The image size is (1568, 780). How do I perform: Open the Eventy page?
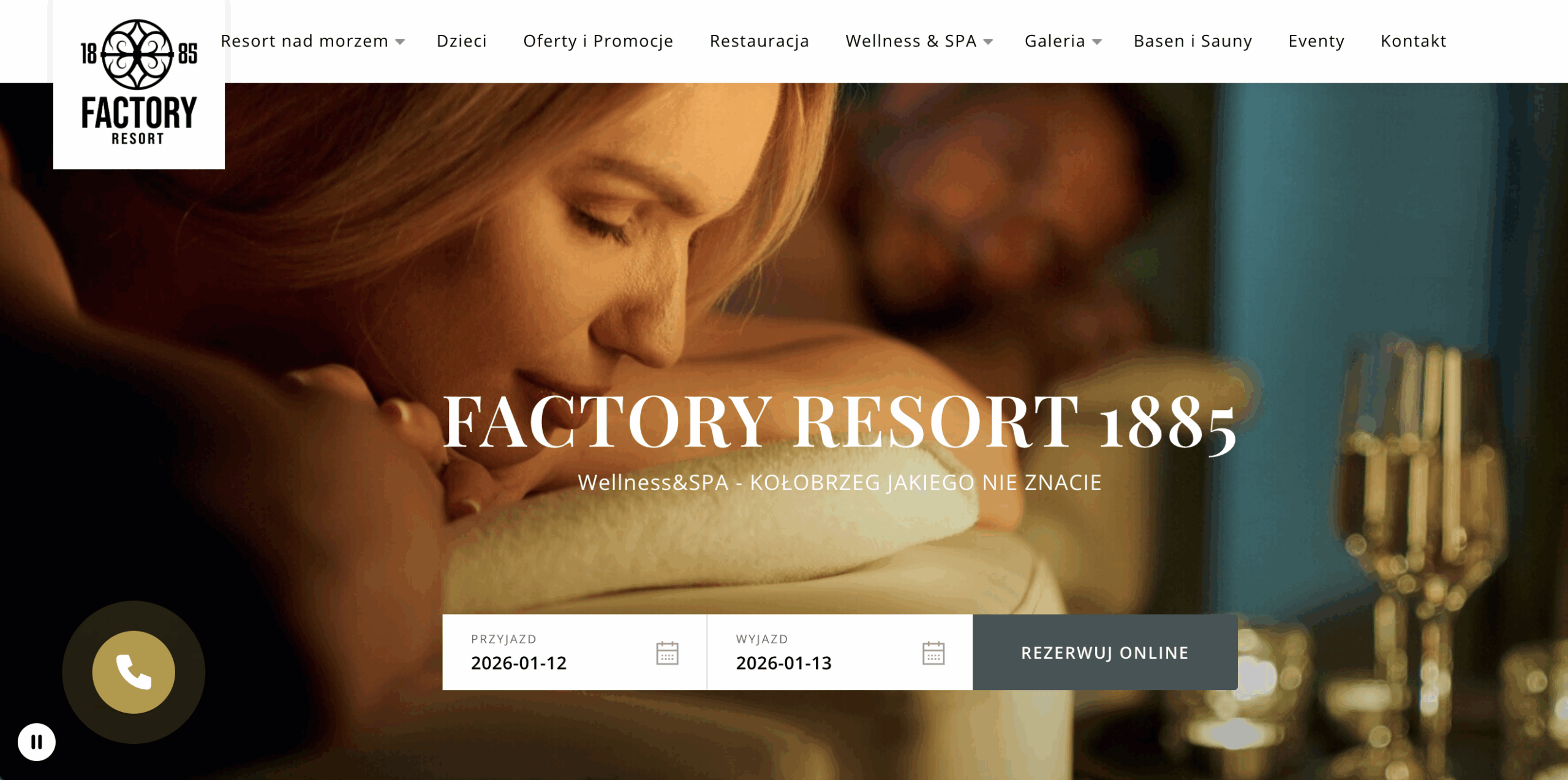click(1316, 41)
